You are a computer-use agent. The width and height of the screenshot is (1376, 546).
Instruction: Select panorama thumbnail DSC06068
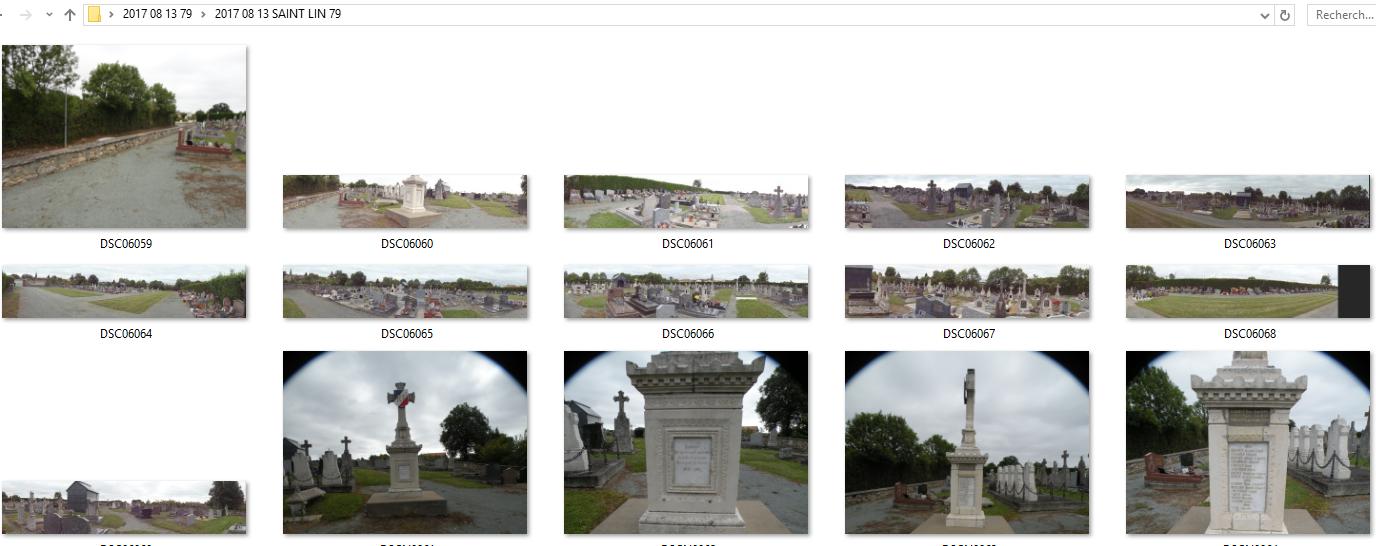click(1248, 292)
